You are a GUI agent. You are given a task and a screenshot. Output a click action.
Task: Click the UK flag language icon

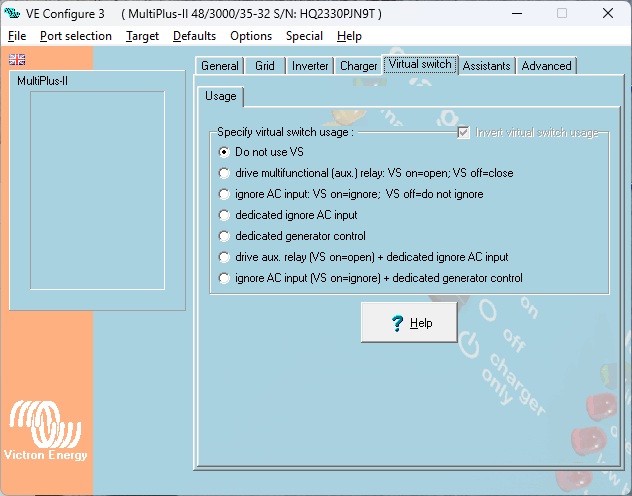[x=17, y=60]
